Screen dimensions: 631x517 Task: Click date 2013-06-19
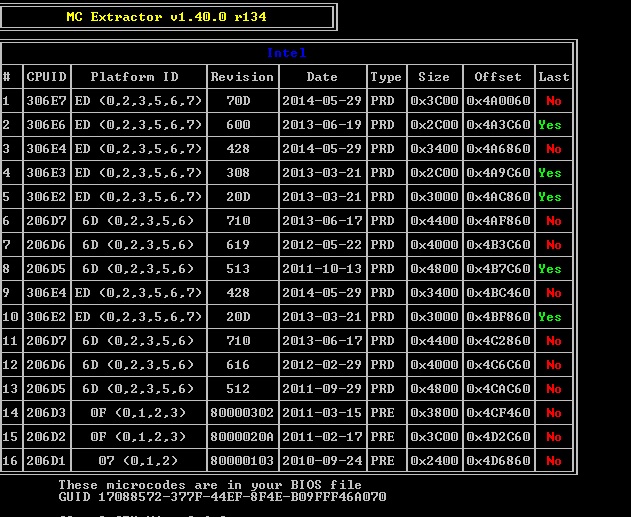322,125
